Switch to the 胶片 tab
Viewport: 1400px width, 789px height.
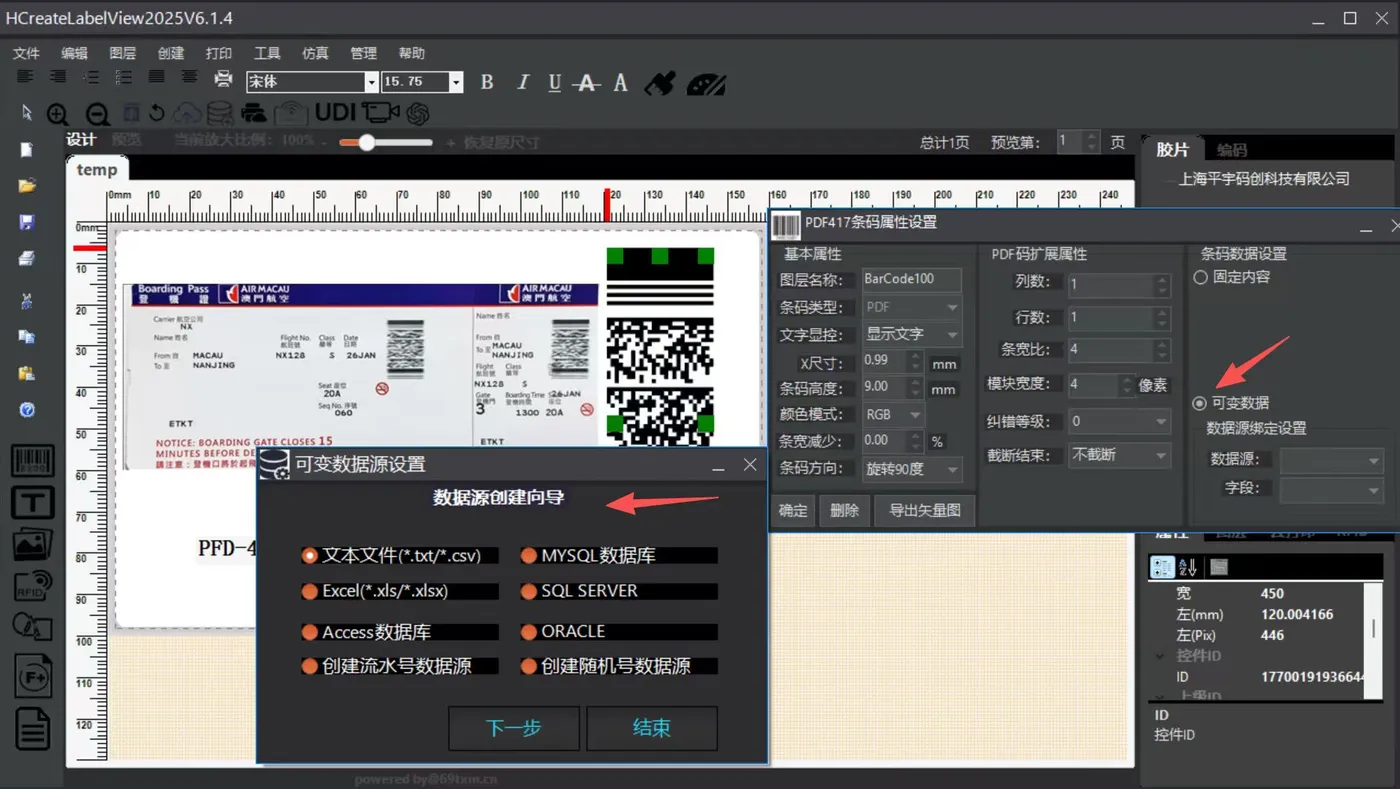[1173, 149]
